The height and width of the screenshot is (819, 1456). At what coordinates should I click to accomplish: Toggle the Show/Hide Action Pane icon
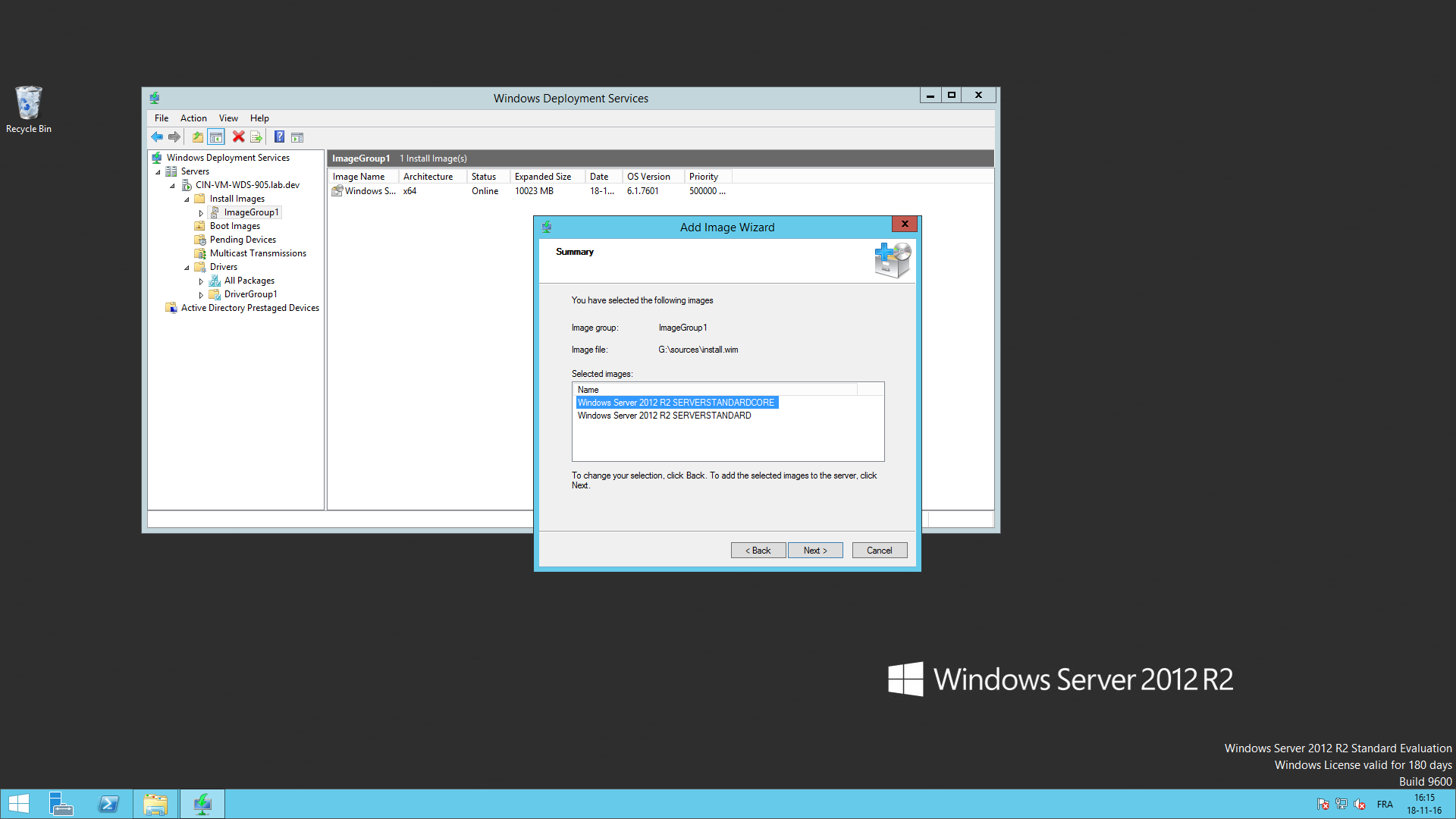(x=297, y=137)
